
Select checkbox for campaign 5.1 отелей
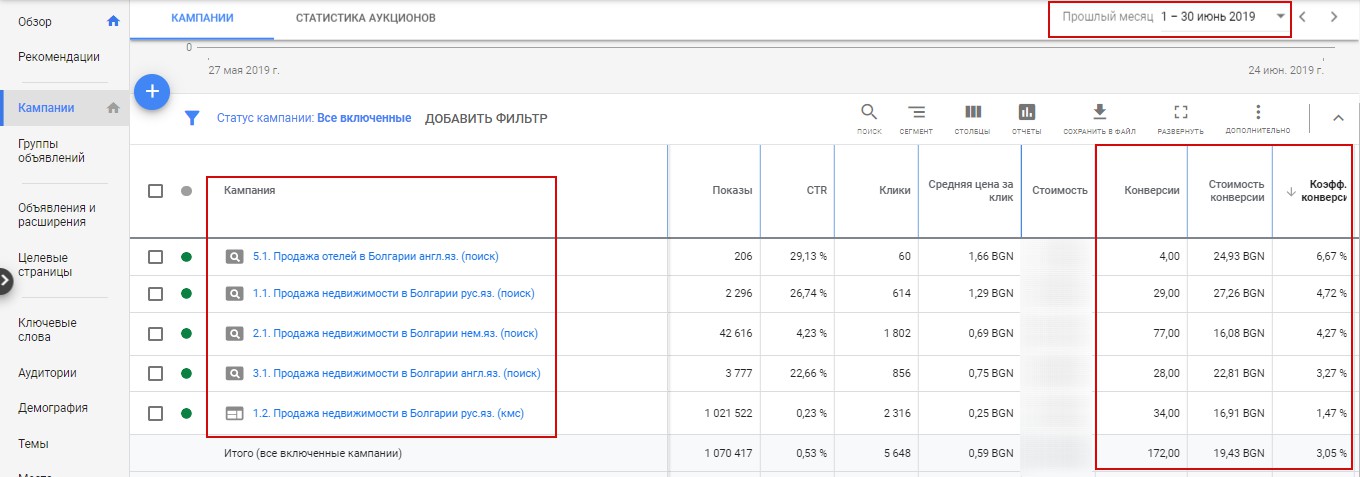[155, 257]
